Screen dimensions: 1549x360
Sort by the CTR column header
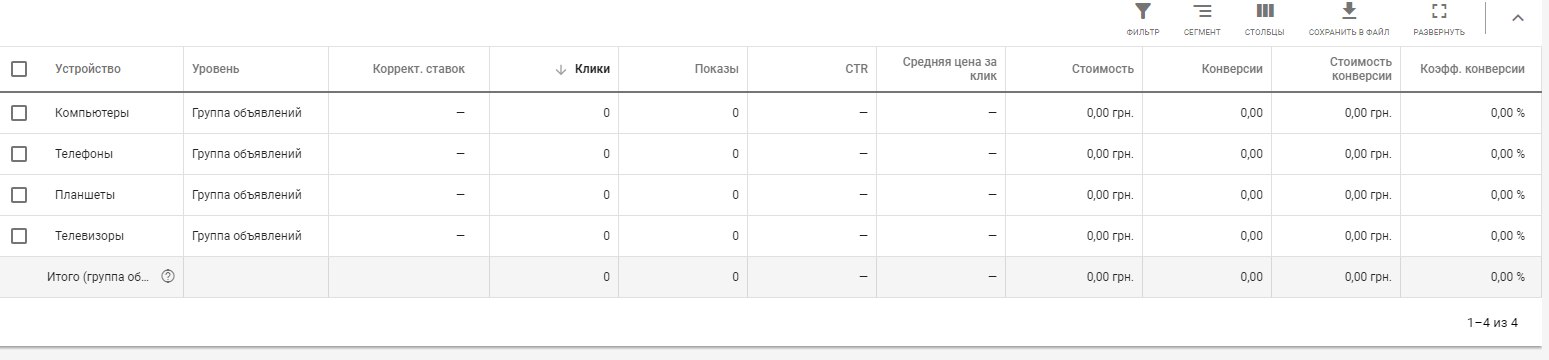(856, 69)
